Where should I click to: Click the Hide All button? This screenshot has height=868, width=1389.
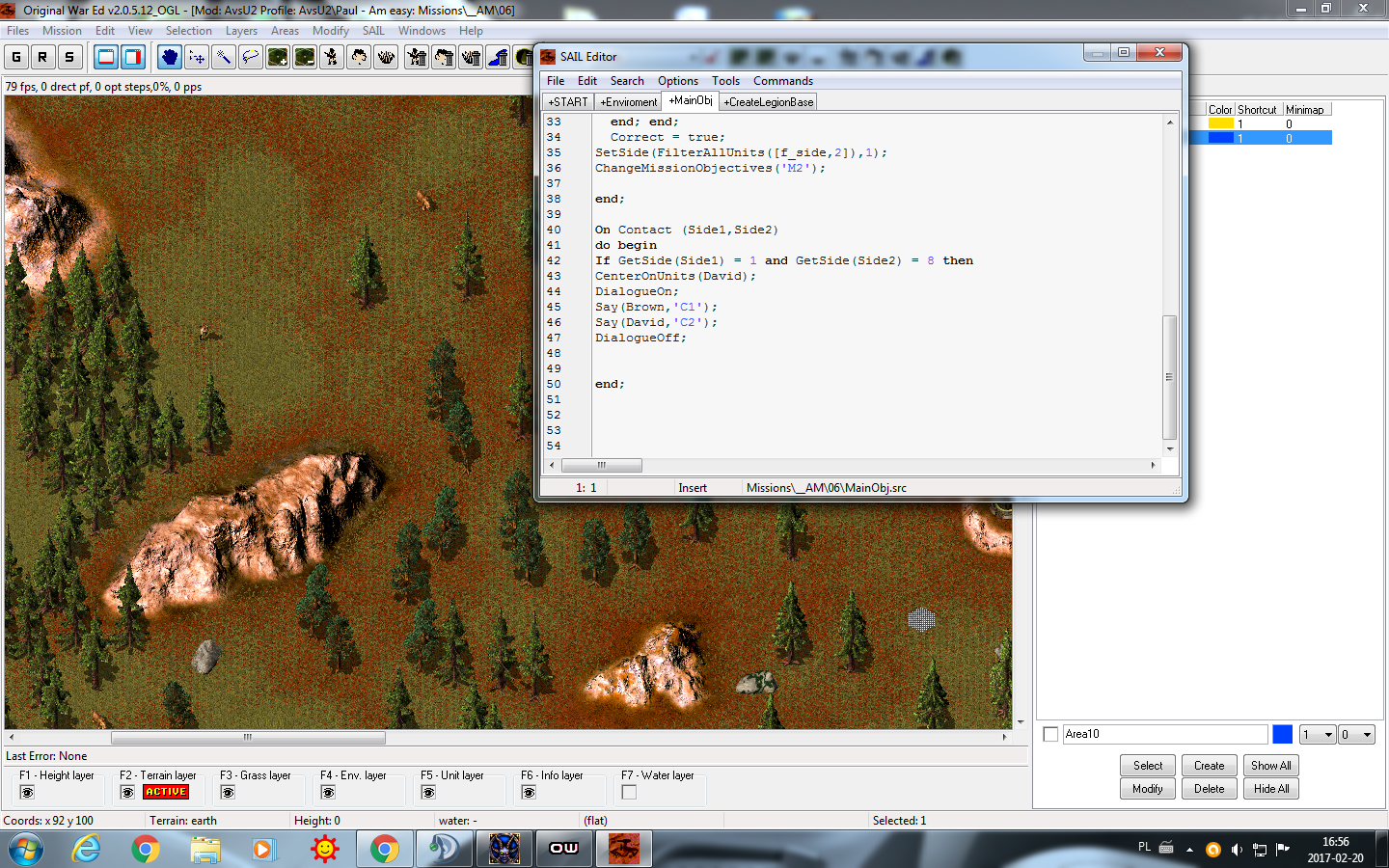[1271, 789]
